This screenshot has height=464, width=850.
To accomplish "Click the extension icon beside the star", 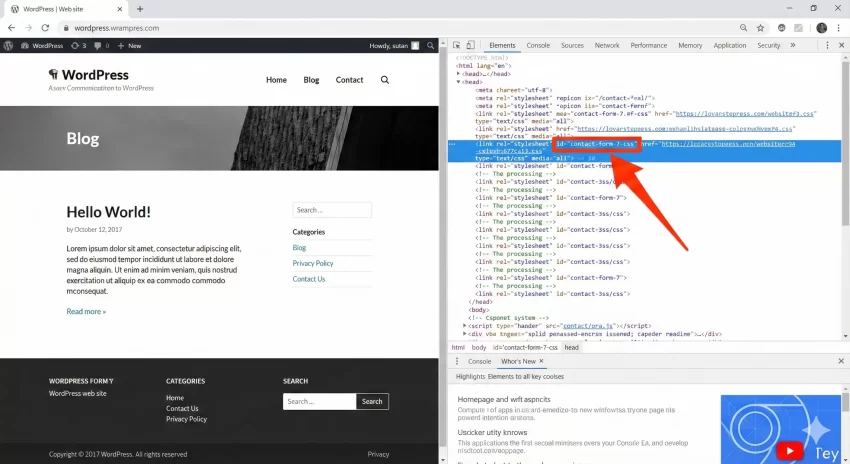I will 781,28.
